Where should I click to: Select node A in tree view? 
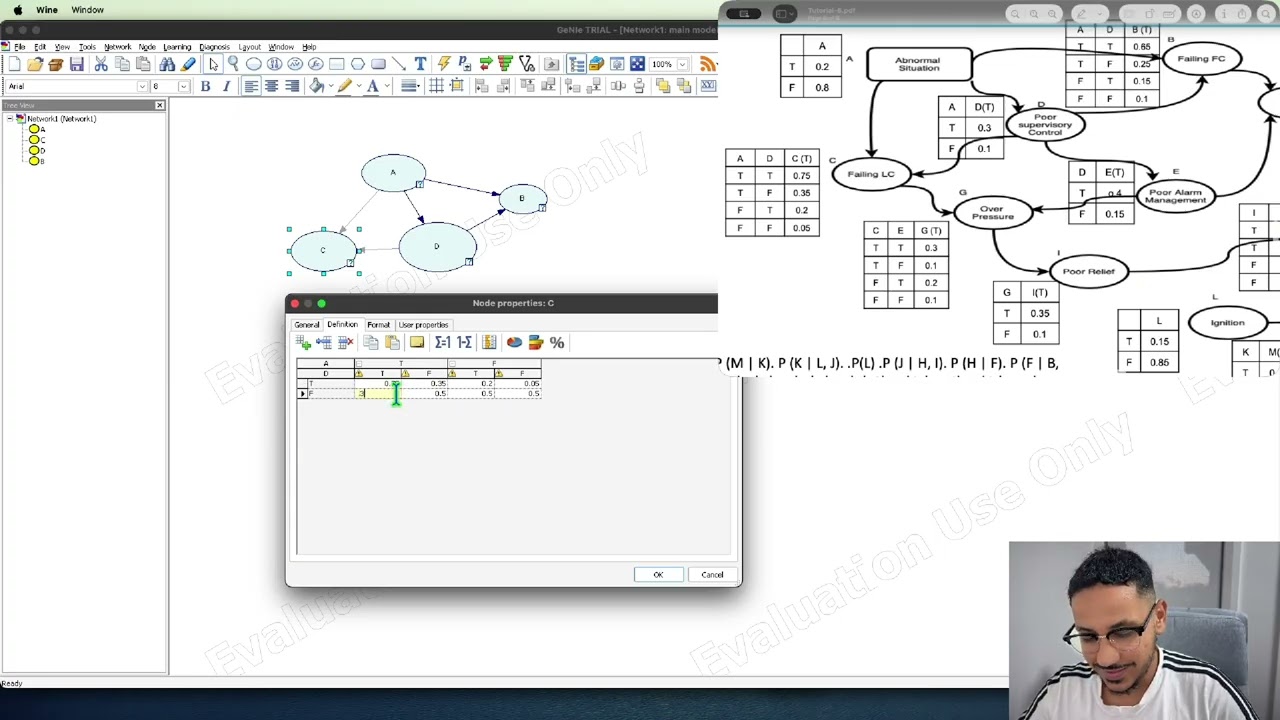point(36,129)
